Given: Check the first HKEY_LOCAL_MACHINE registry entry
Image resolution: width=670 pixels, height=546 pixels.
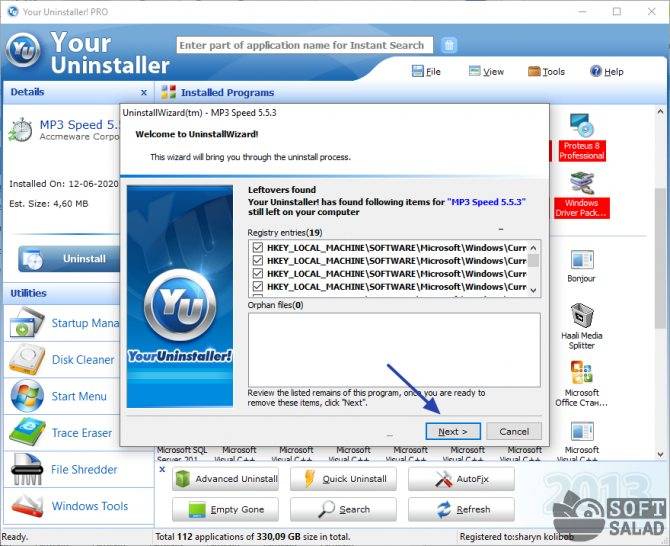Looking at the screenshot, I should tap(258, 248).
